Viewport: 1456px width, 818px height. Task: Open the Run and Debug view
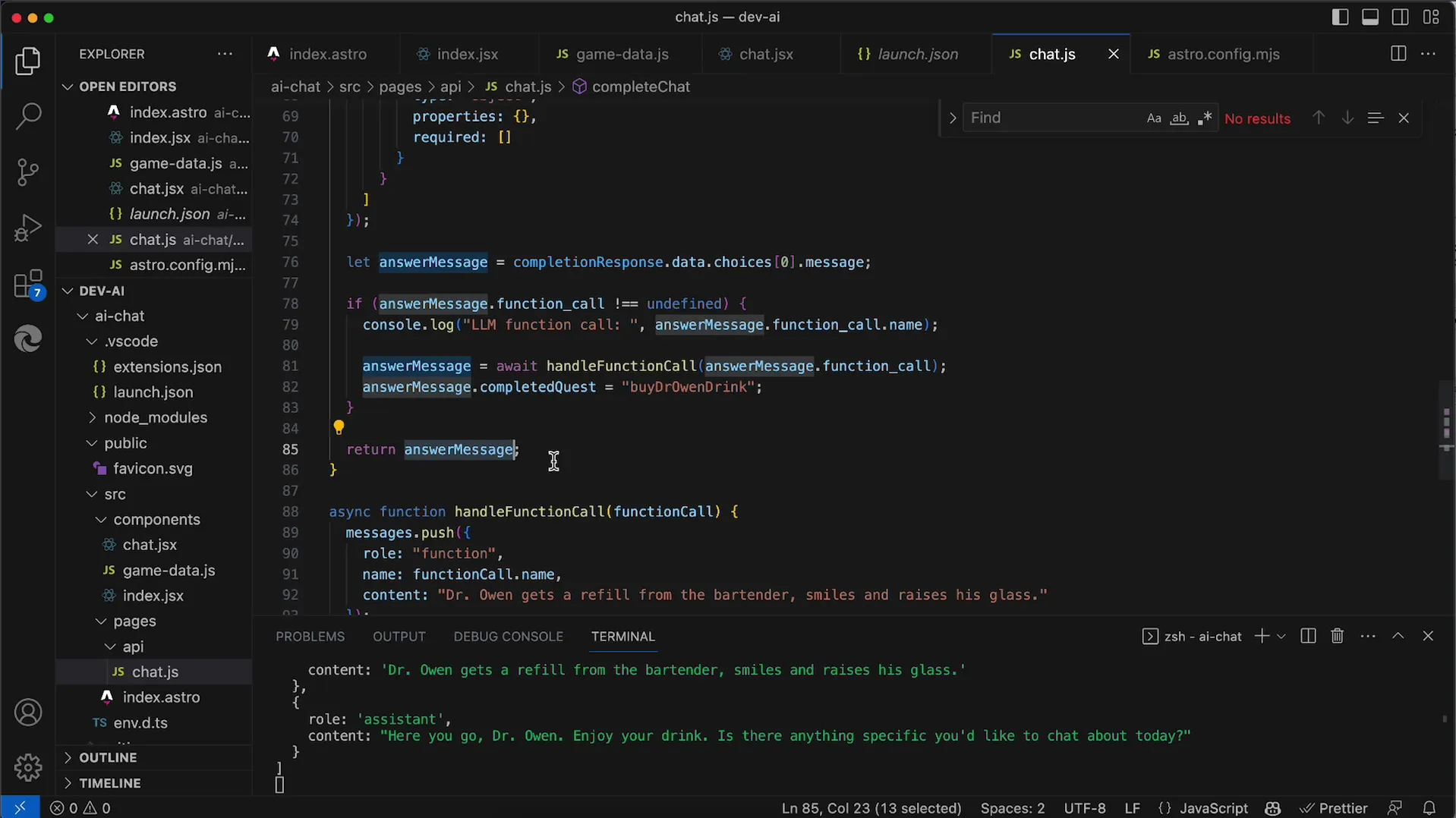pyautogui.click(x=28, y=228)
